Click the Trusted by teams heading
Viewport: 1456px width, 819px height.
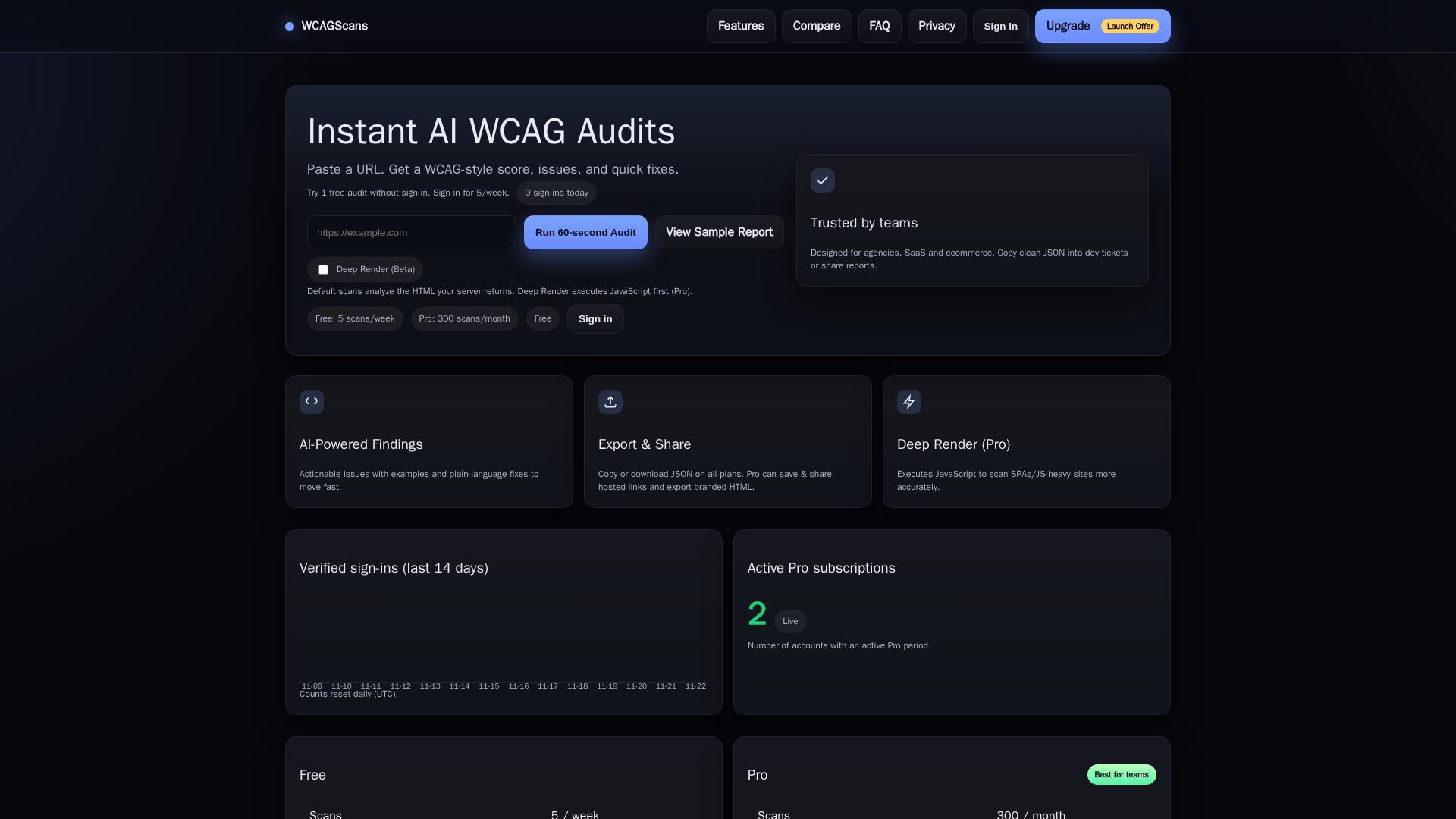tap(864, 224)
